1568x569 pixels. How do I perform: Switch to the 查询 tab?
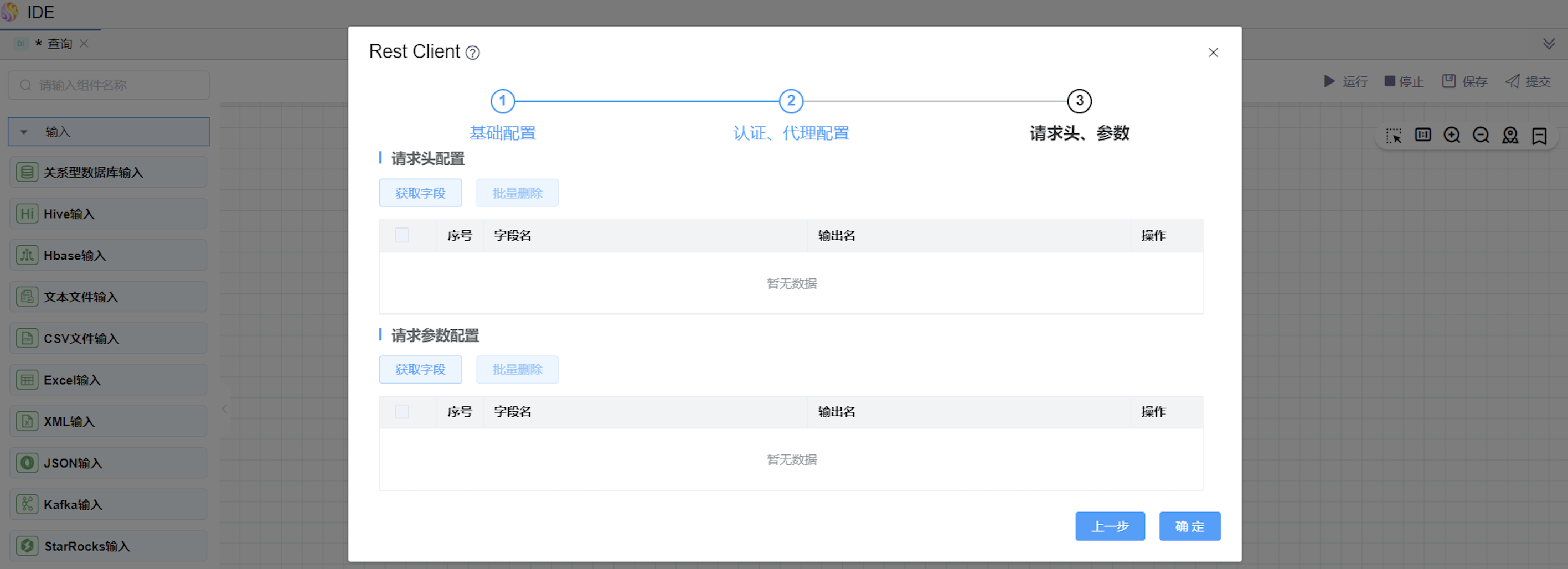(x=60, y=44)
